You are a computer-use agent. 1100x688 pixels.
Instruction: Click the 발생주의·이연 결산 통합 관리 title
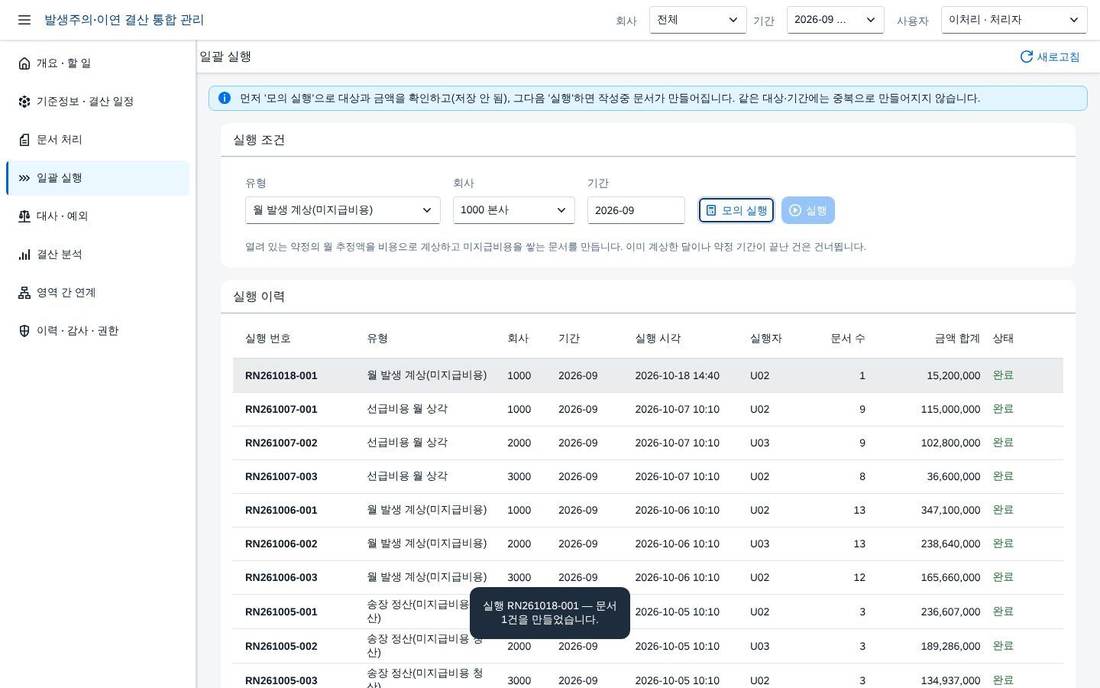point(124,20)
